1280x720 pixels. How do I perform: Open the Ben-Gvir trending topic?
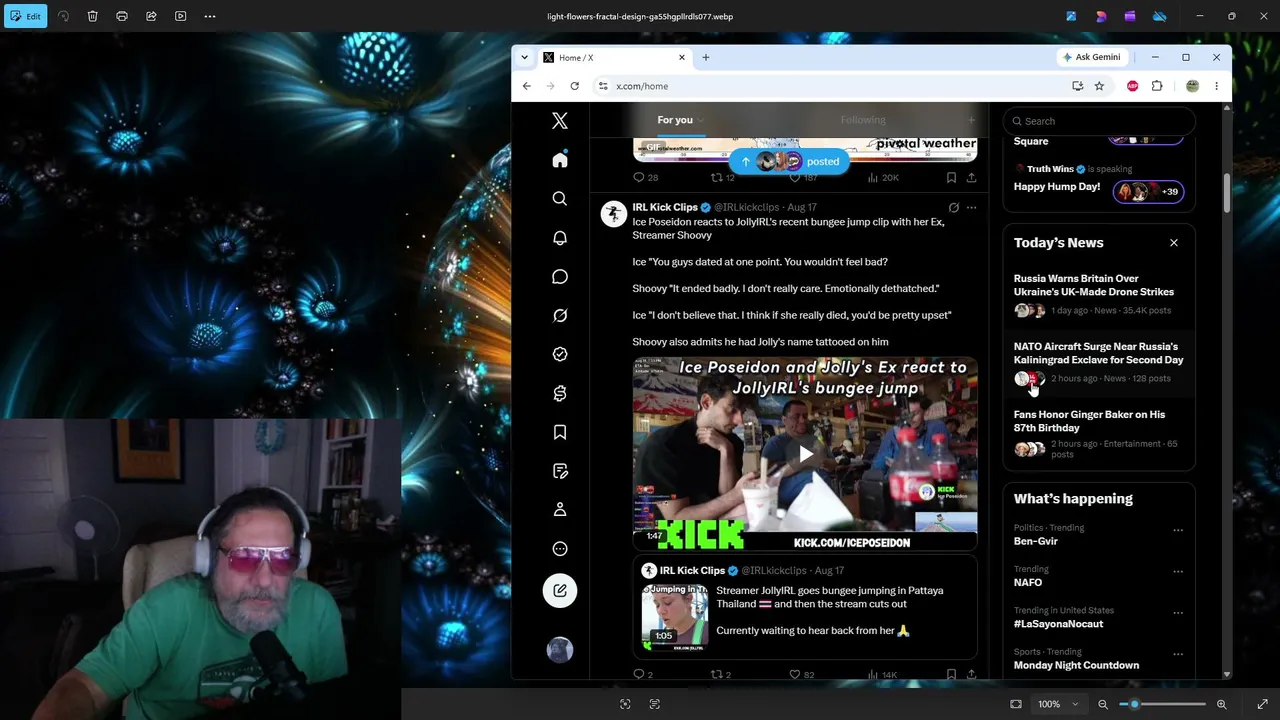1036,541
